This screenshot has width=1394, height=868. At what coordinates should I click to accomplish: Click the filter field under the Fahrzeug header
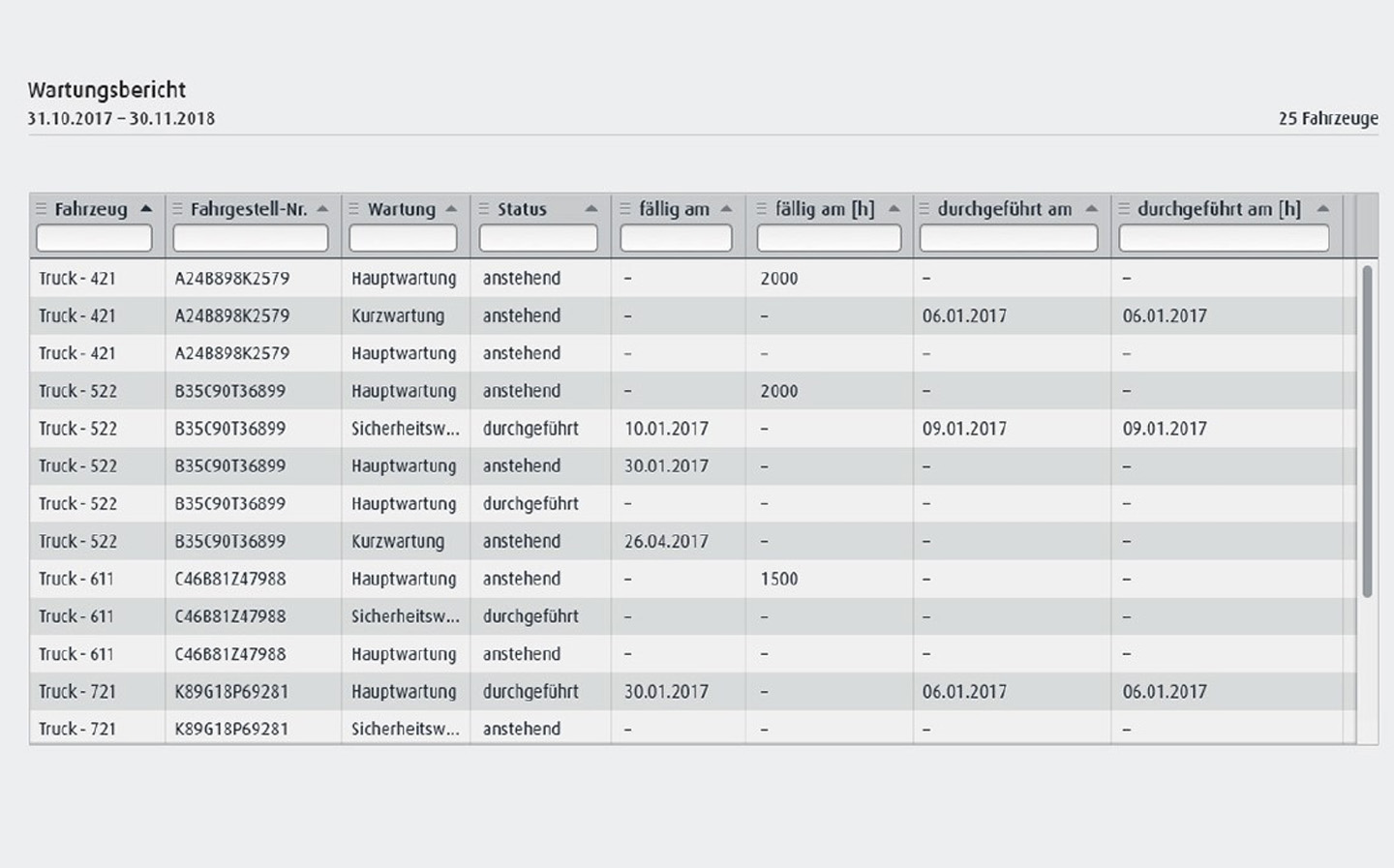tap(94, 237)
